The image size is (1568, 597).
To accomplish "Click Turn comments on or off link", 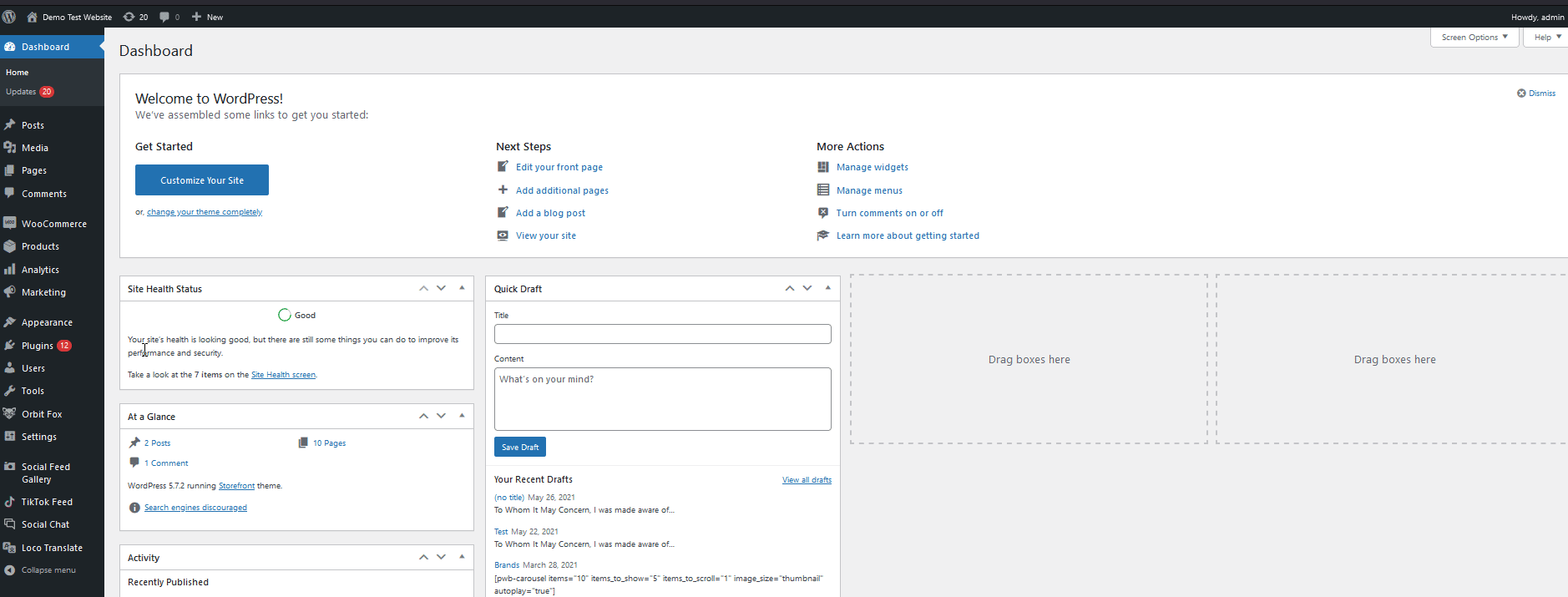I will 890,213.
